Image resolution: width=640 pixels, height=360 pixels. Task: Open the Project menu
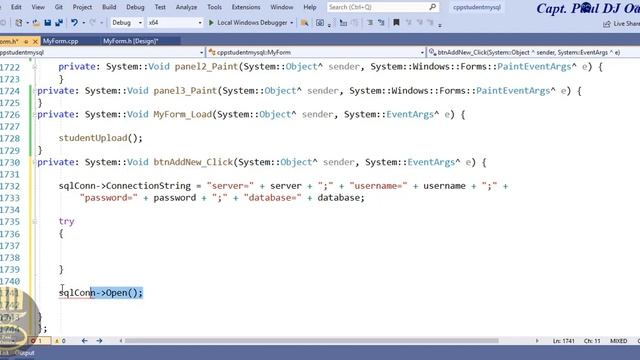click(x=82, y=7)
